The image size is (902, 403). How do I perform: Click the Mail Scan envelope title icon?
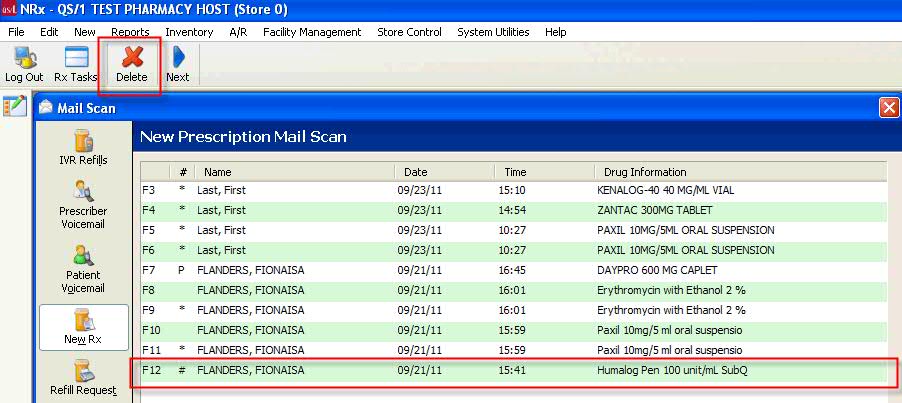(x=45, y=108)
